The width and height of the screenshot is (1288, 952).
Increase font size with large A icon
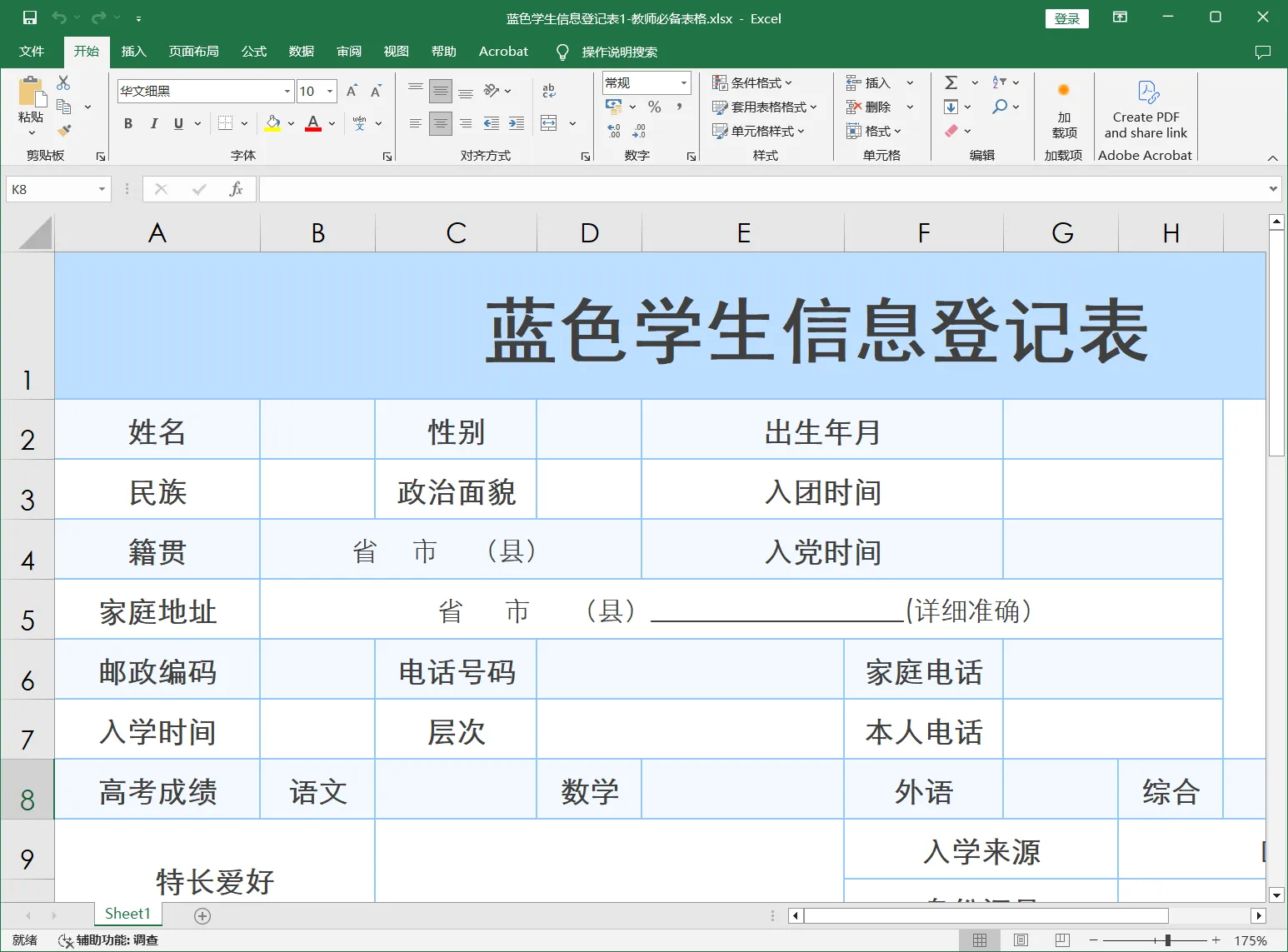(x=352, y=91)
